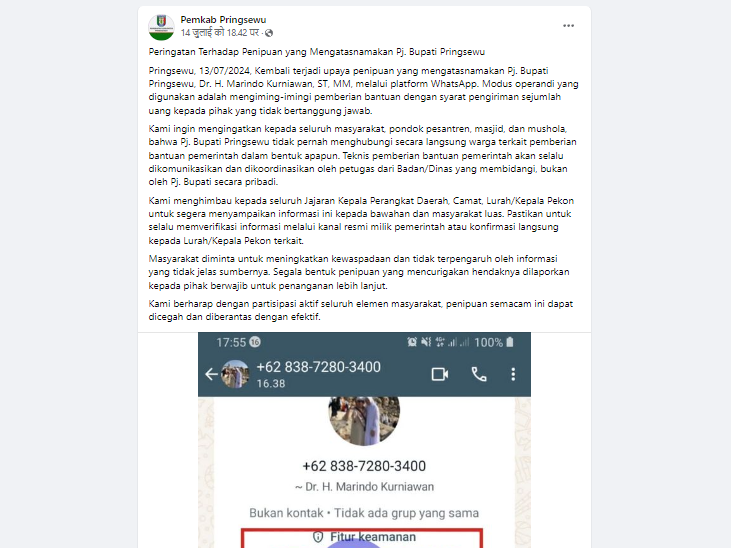731x548 pixels.
Task: Click the shield icon beside Fitur keamanan
Action: click(x=318, y=537)
